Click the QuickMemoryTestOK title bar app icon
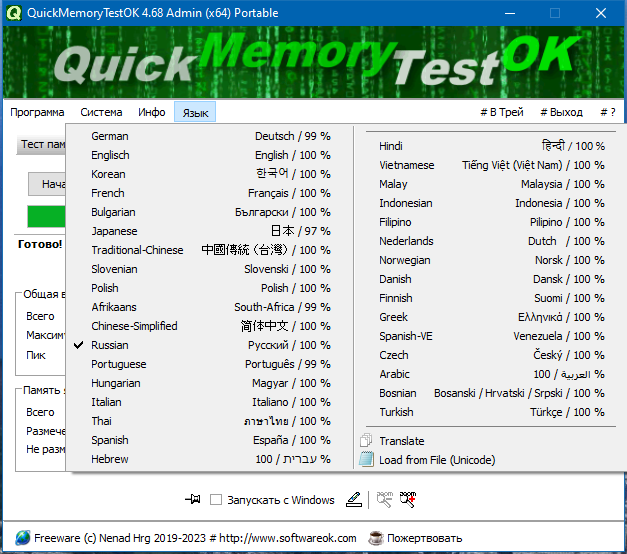 pos(14,13)
